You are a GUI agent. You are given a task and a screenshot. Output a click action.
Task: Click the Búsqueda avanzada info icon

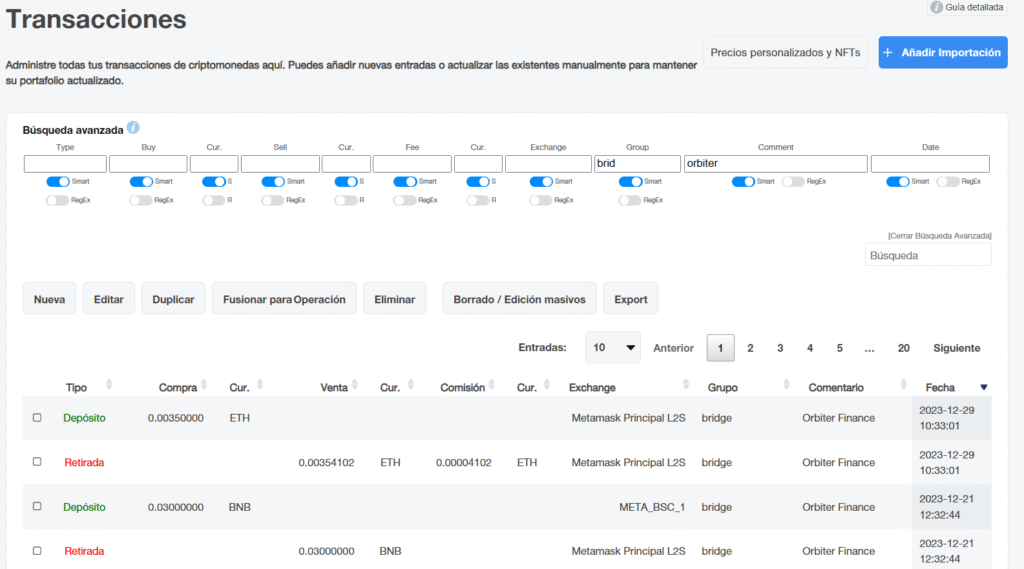[x=133, y=127]
